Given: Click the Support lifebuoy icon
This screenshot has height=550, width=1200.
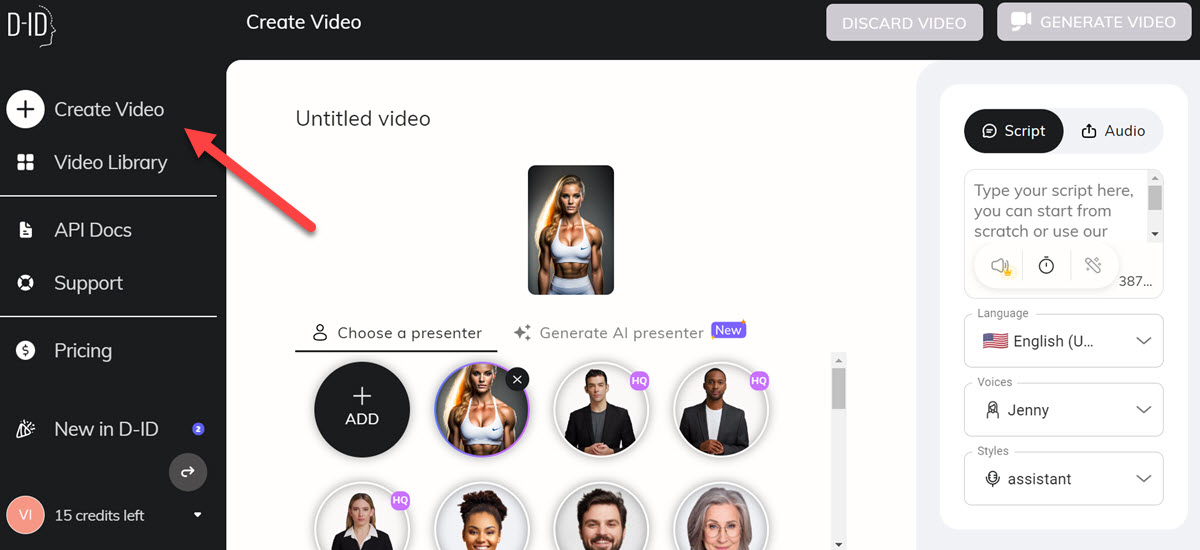Looking at the screenshot, I should 26,283.
